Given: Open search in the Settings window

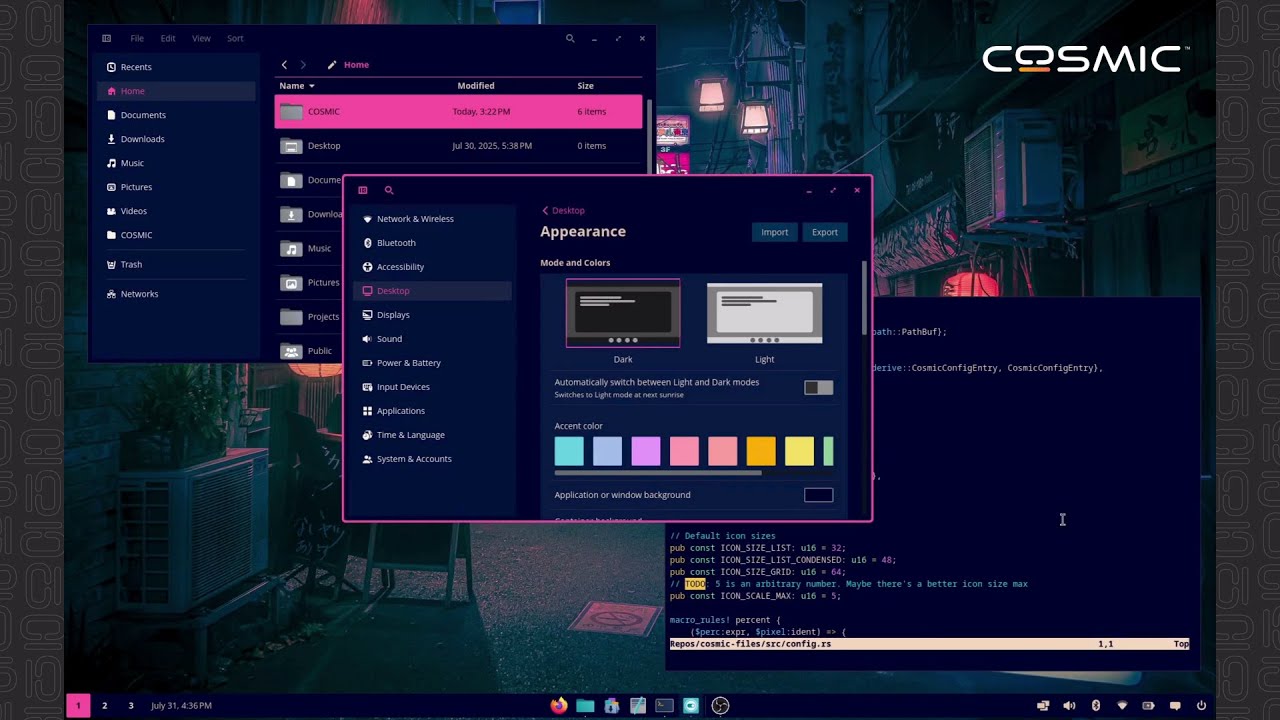Looking at the screenshot, I should 389,190.
